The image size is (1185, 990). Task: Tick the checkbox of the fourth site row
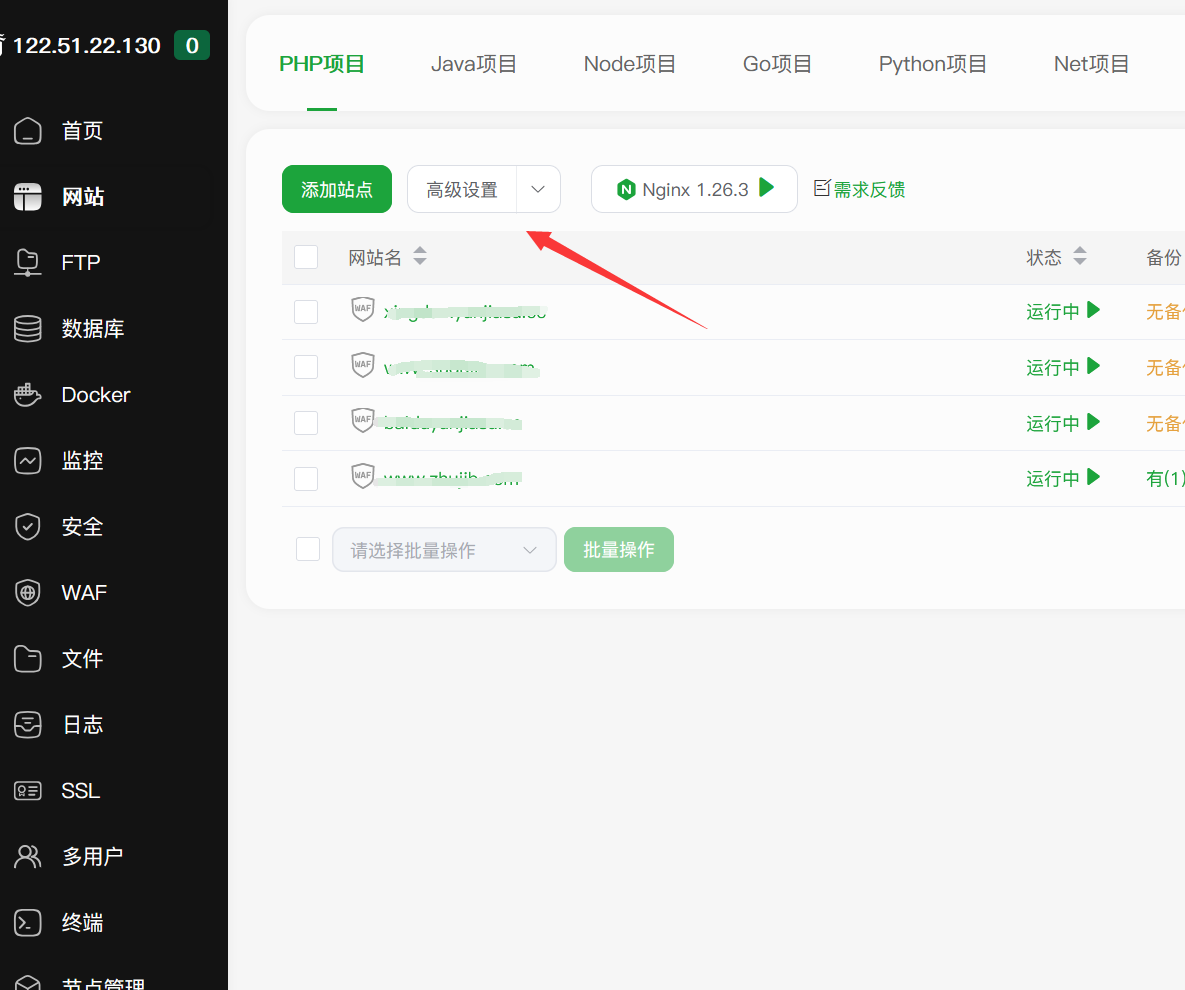pyautogui.click(x=306, y=479)
